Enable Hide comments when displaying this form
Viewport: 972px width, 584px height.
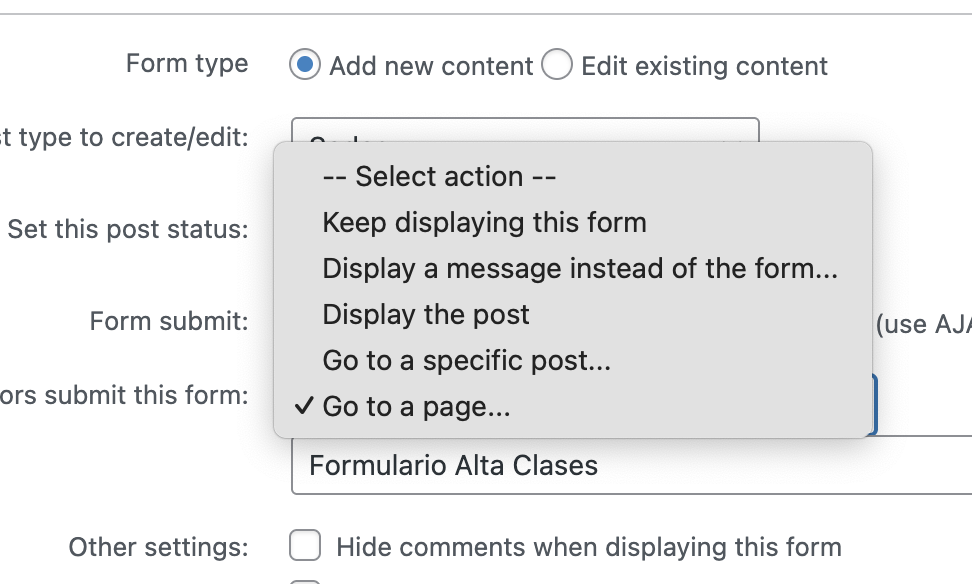click(305, 546)
